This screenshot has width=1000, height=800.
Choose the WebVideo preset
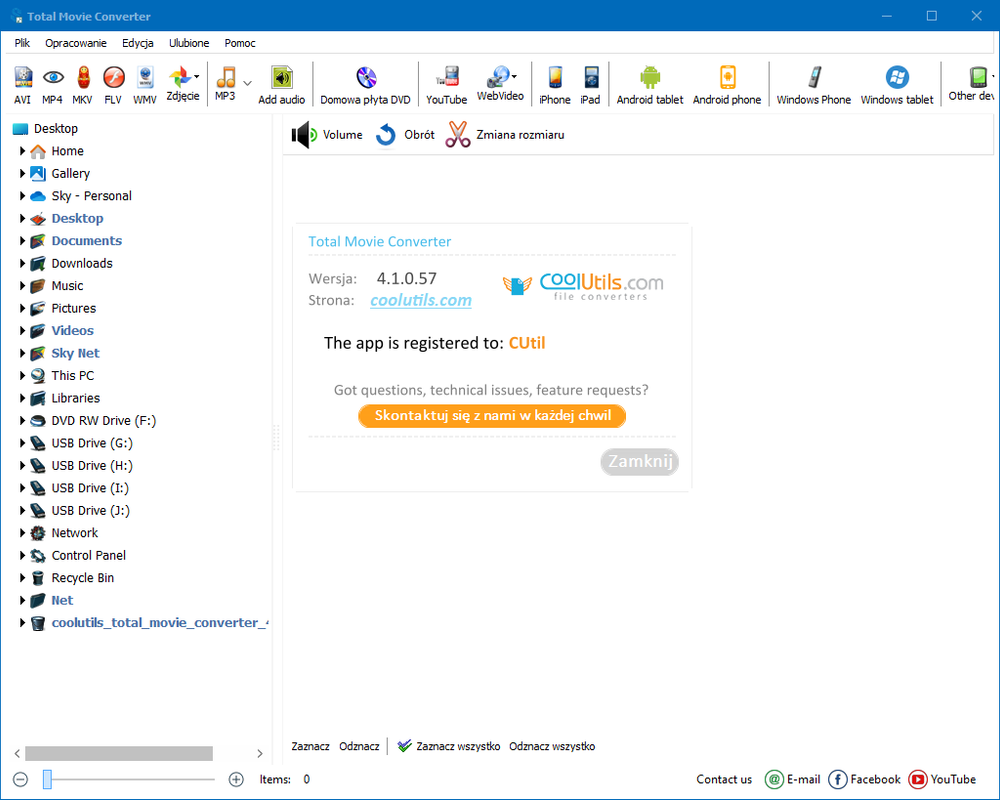tap(498, 84)
